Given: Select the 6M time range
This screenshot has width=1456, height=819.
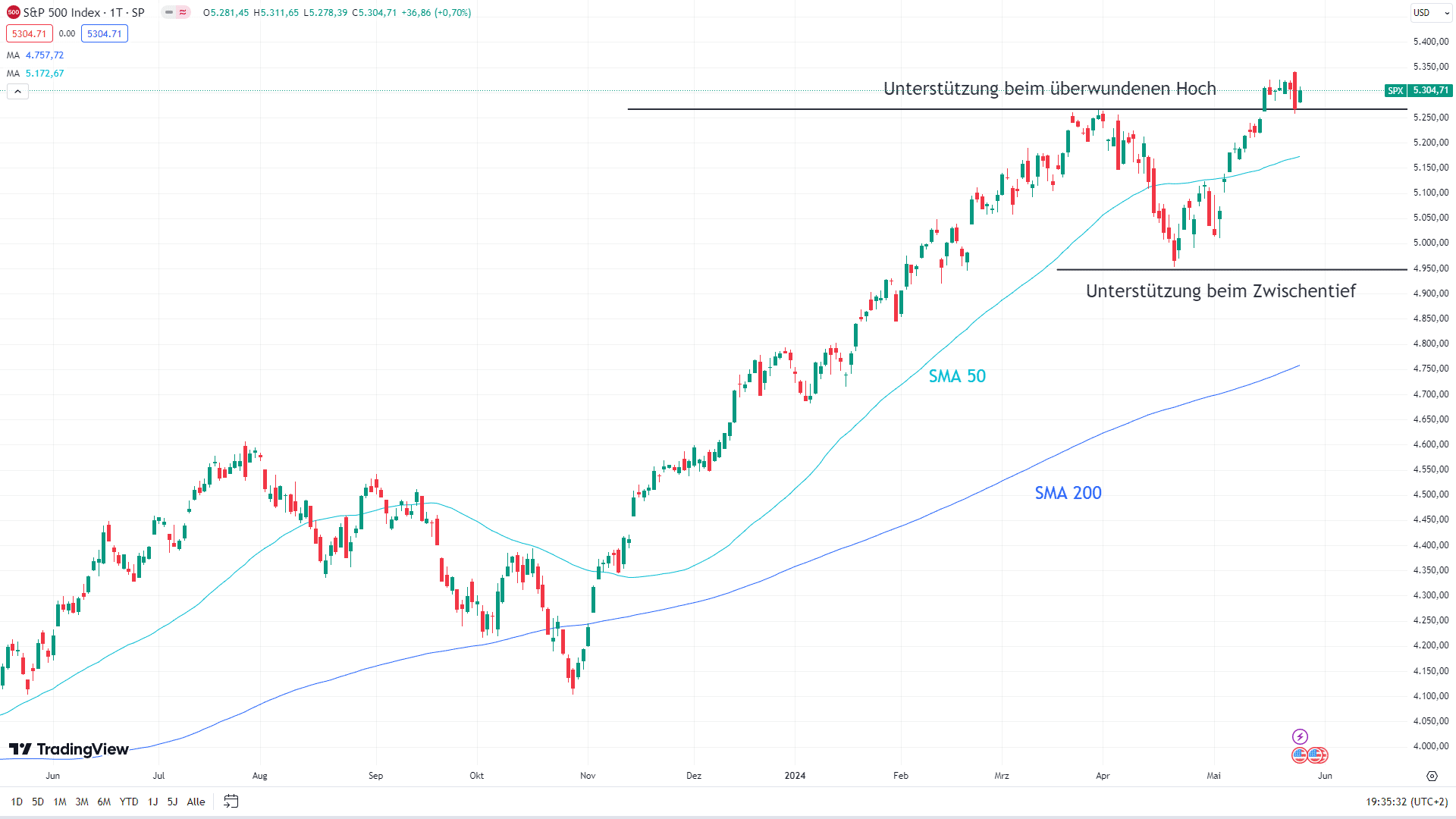Looking at the screenshot, I should [104, 802].
